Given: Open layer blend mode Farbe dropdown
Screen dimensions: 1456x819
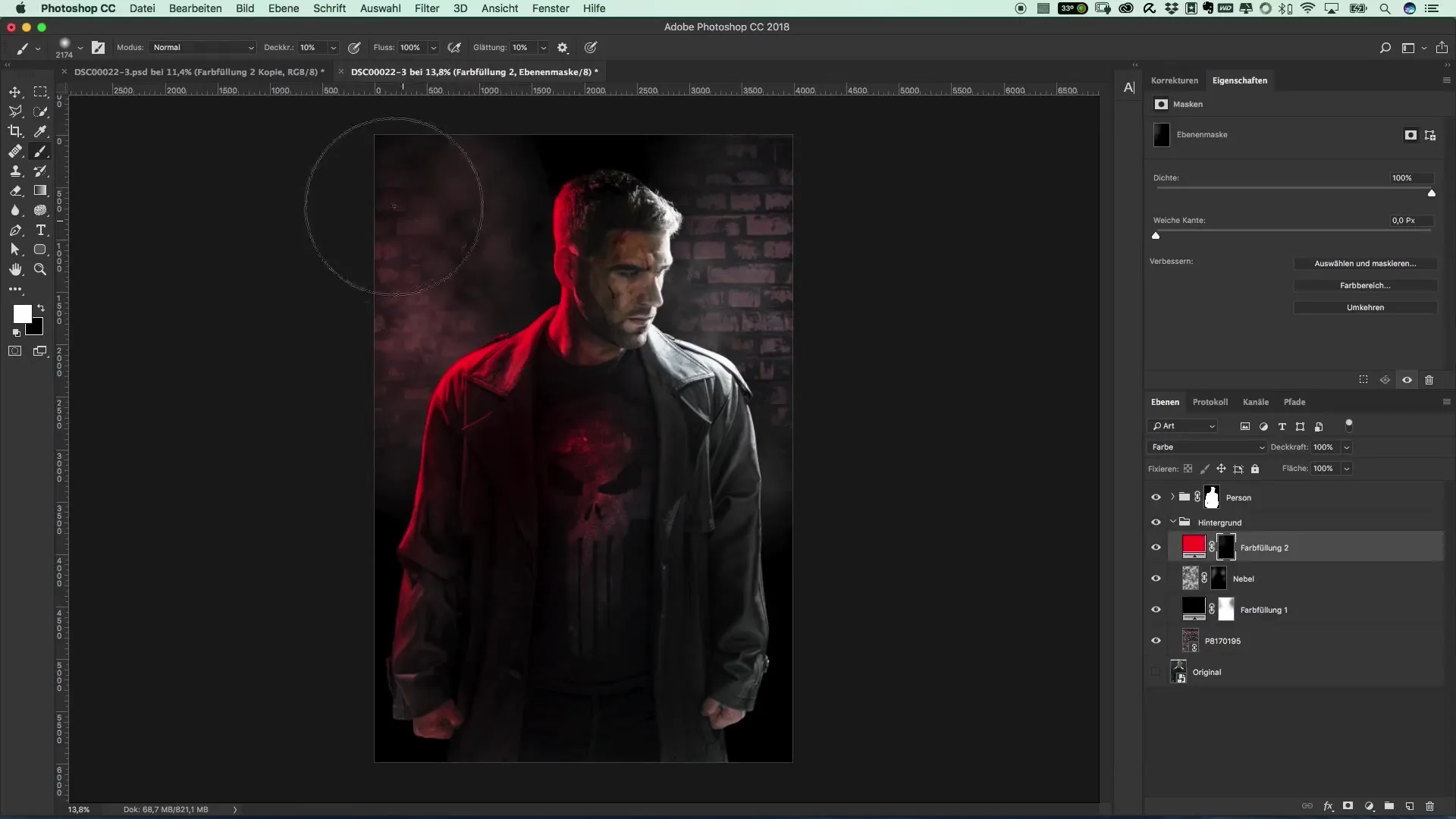Looking at the screenshot, I should coord(1207,447).
